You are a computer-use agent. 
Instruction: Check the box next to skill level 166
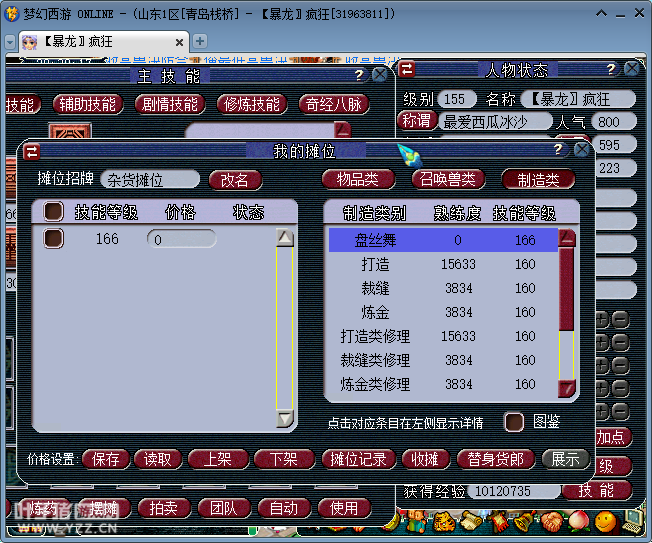pos(54,239)
